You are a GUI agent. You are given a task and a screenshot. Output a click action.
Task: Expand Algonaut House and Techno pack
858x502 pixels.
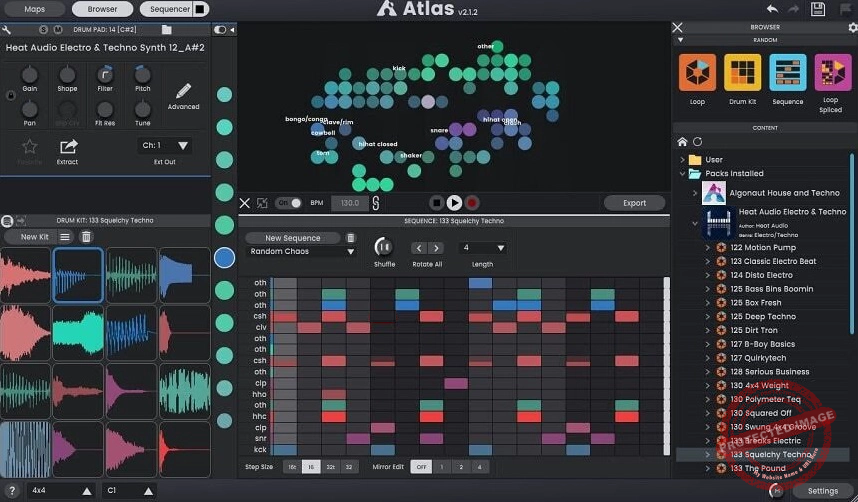[x=695, y=193]
